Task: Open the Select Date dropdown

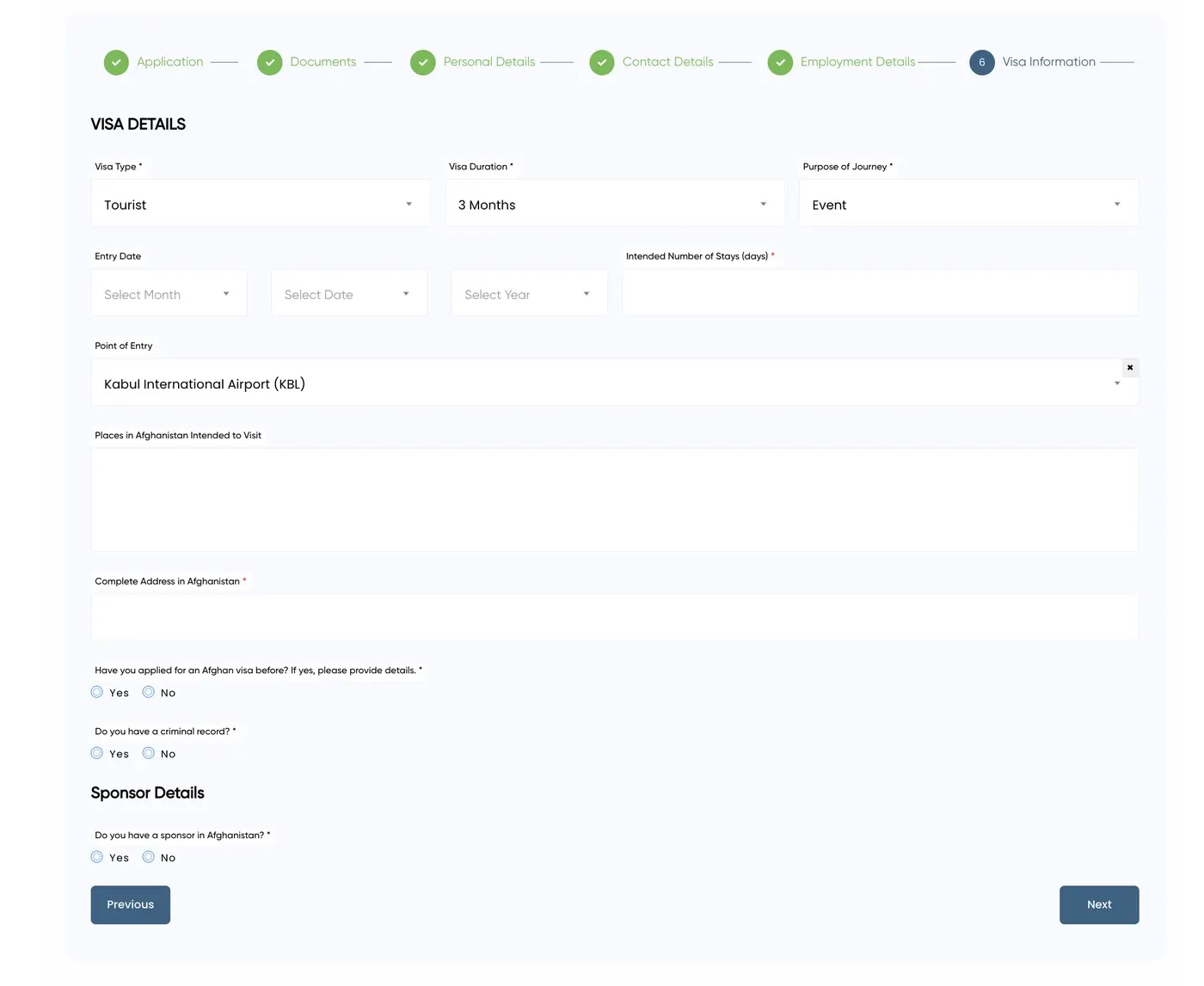Action: [x=349, y=293]
